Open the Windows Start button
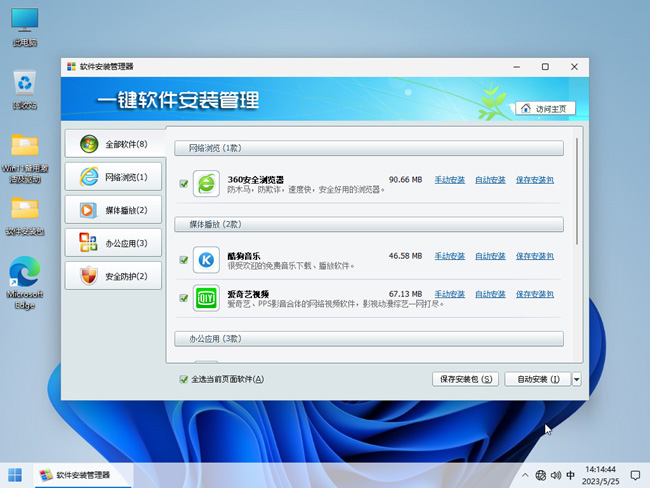This screenshot has height=488, width=650. 15,475
